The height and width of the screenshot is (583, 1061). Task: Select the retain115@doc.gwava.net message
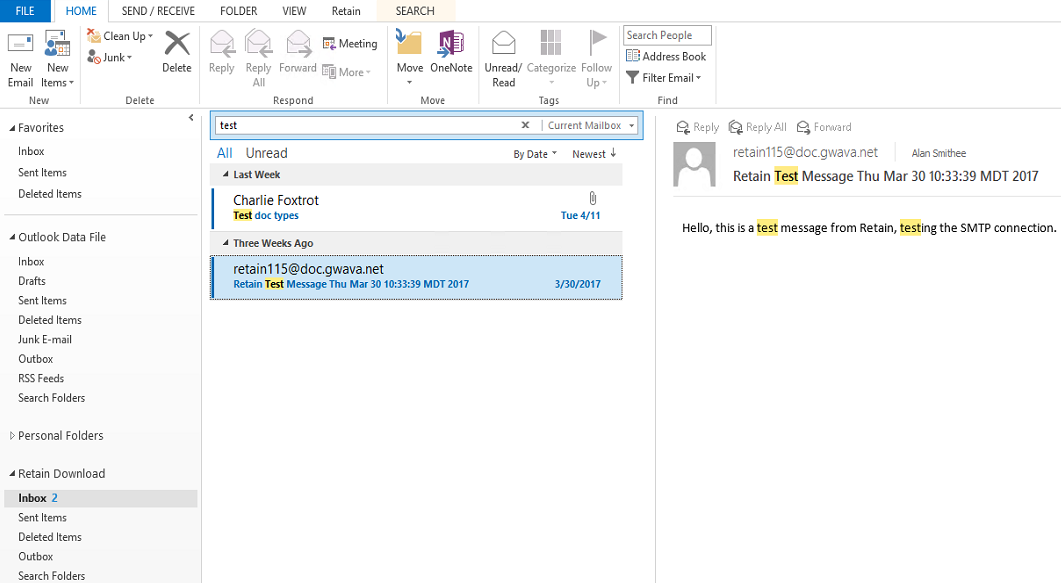pyautogui.click(x=416, y=277)
